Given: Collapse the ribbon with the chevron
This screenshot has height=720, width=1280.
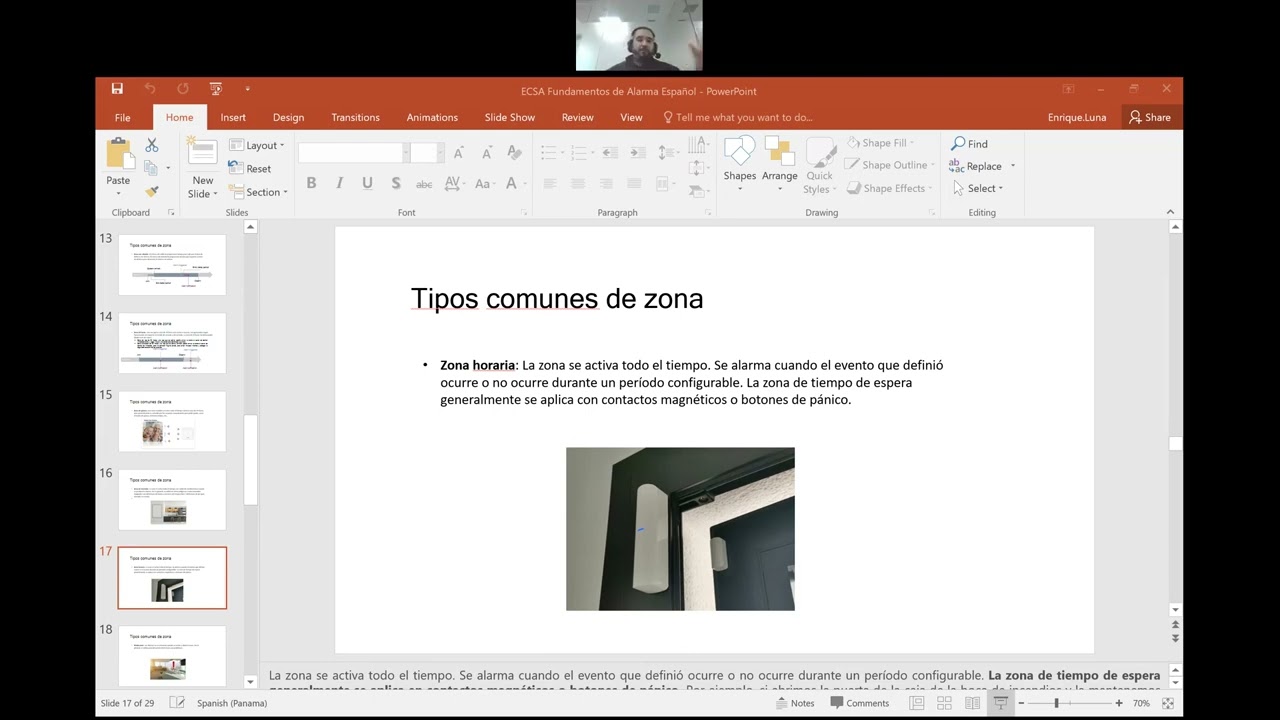Looking at the screenshot, I should tap(1170, 212).
